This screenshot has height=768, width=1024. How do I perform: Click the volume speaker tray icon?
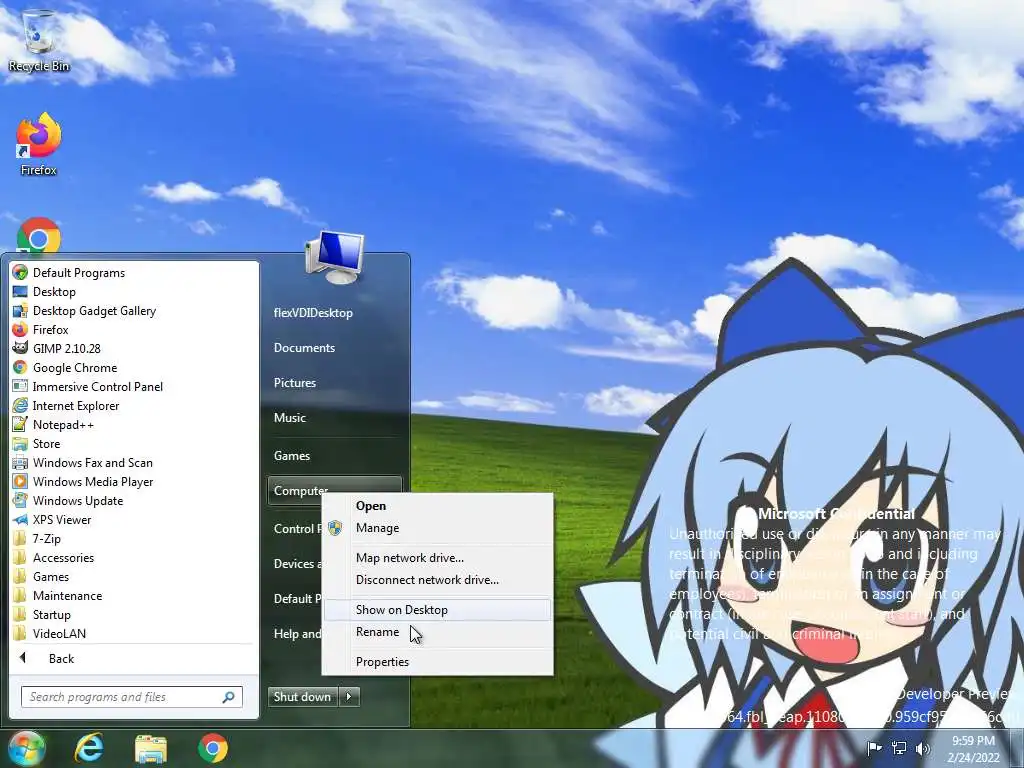tap(923, 748)
